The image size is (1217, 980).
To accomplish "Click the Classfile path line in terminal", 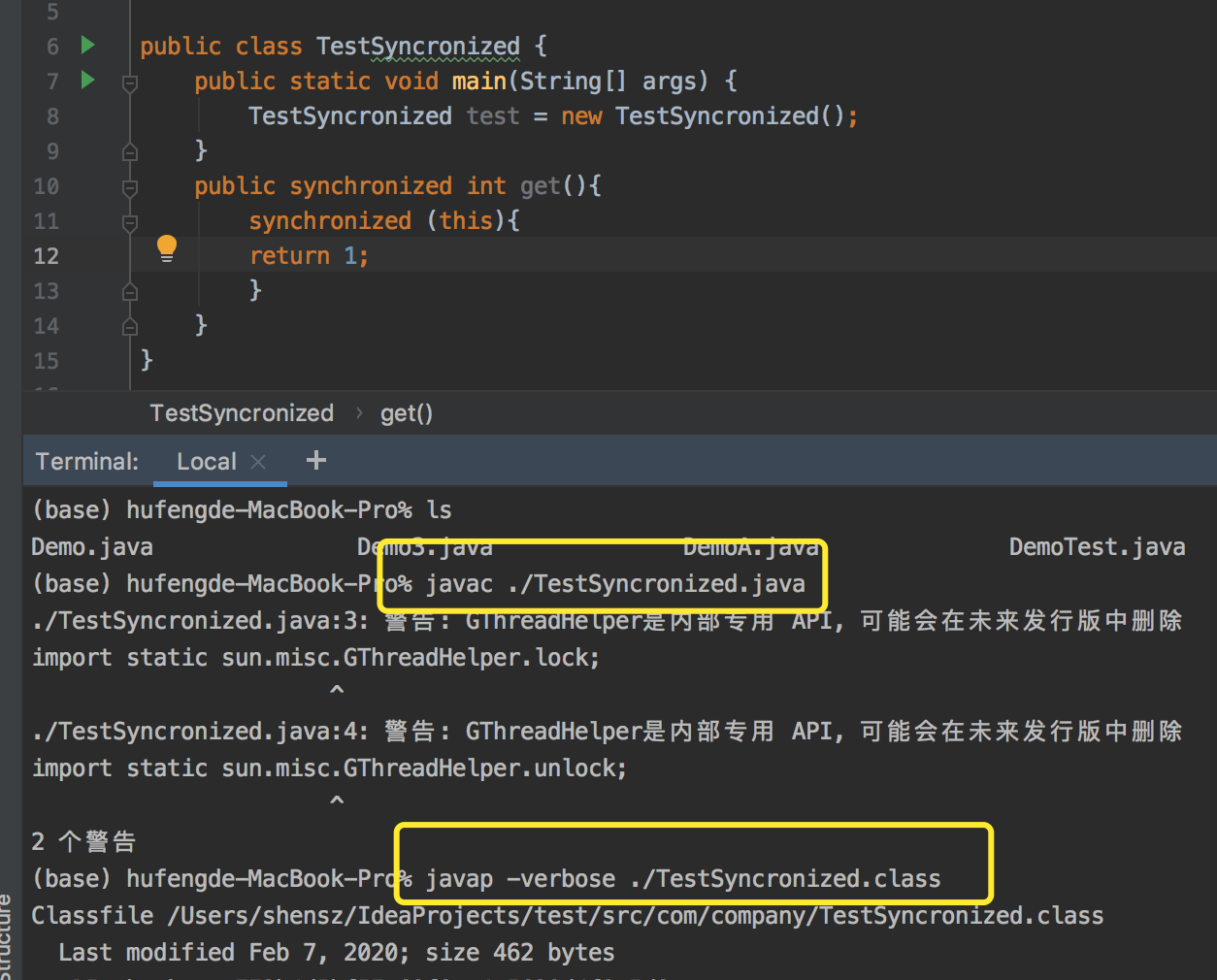I will (x=568, y=916).
